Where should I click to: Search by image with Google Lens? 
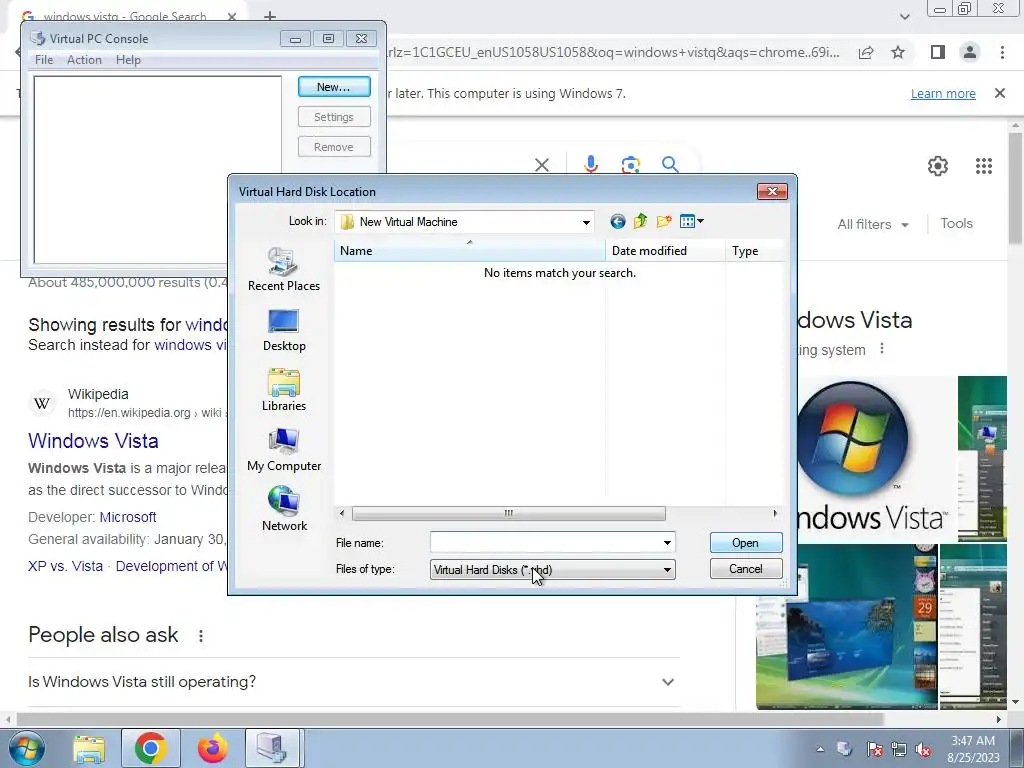[631, 165]
